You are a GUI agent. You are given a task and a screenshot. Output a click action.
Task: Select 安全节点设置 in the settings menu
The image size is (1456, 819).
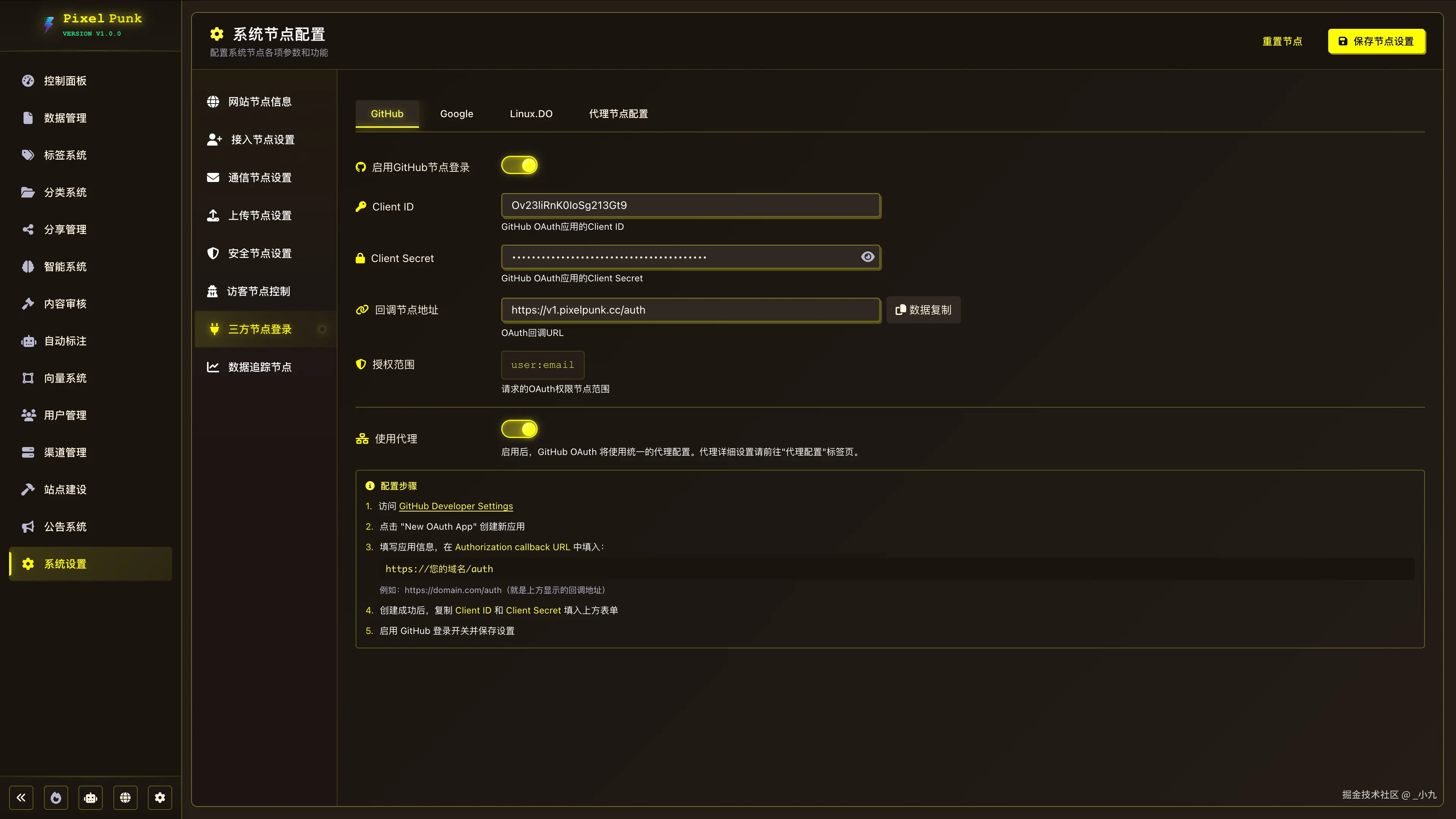[259, 253]
